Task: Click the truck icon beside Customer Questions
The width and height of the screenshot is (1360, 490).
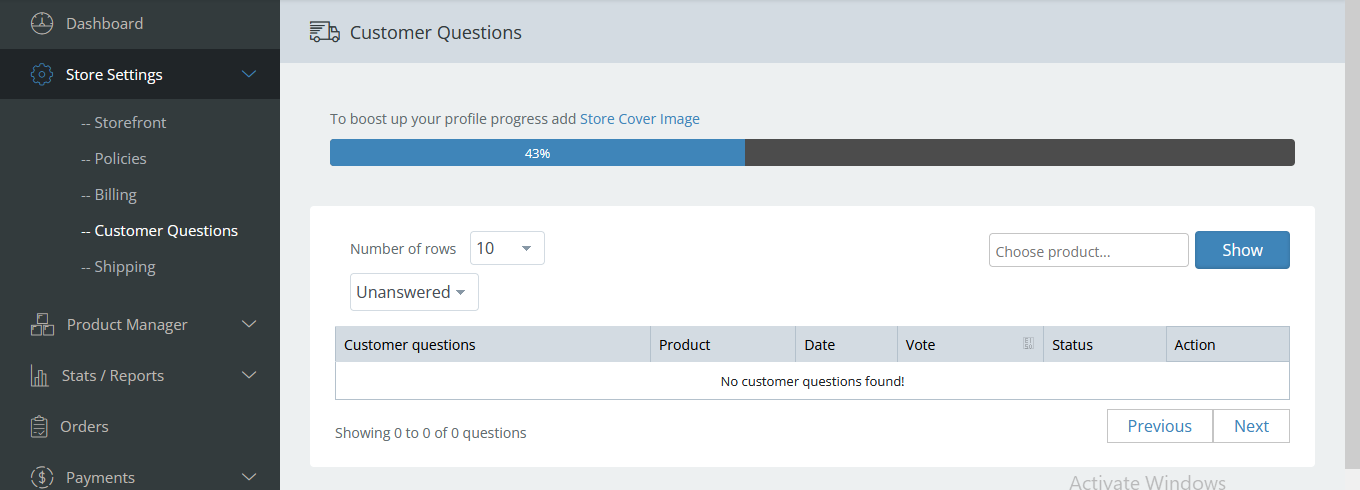Action: pos(325,32)
